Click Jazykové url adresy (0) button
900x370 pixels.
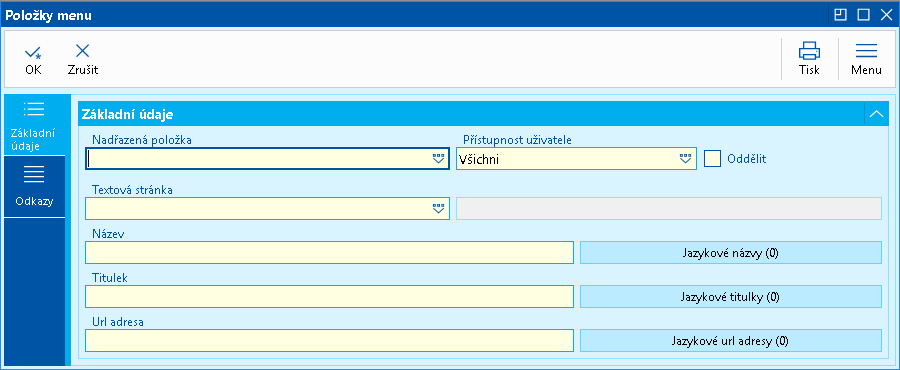click(731, 341)
